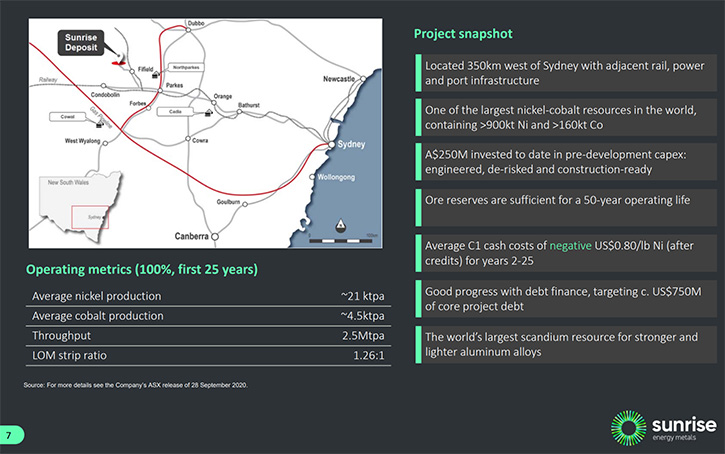Click the Orange label on map
The image size is (725, 454).
(x=223, y=96)
